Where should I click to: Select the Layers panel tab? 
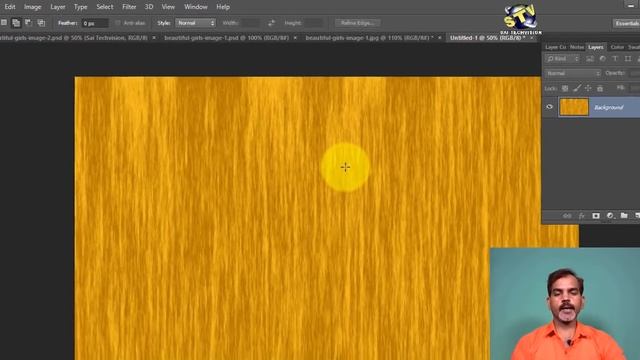click(x=596, y=47)
